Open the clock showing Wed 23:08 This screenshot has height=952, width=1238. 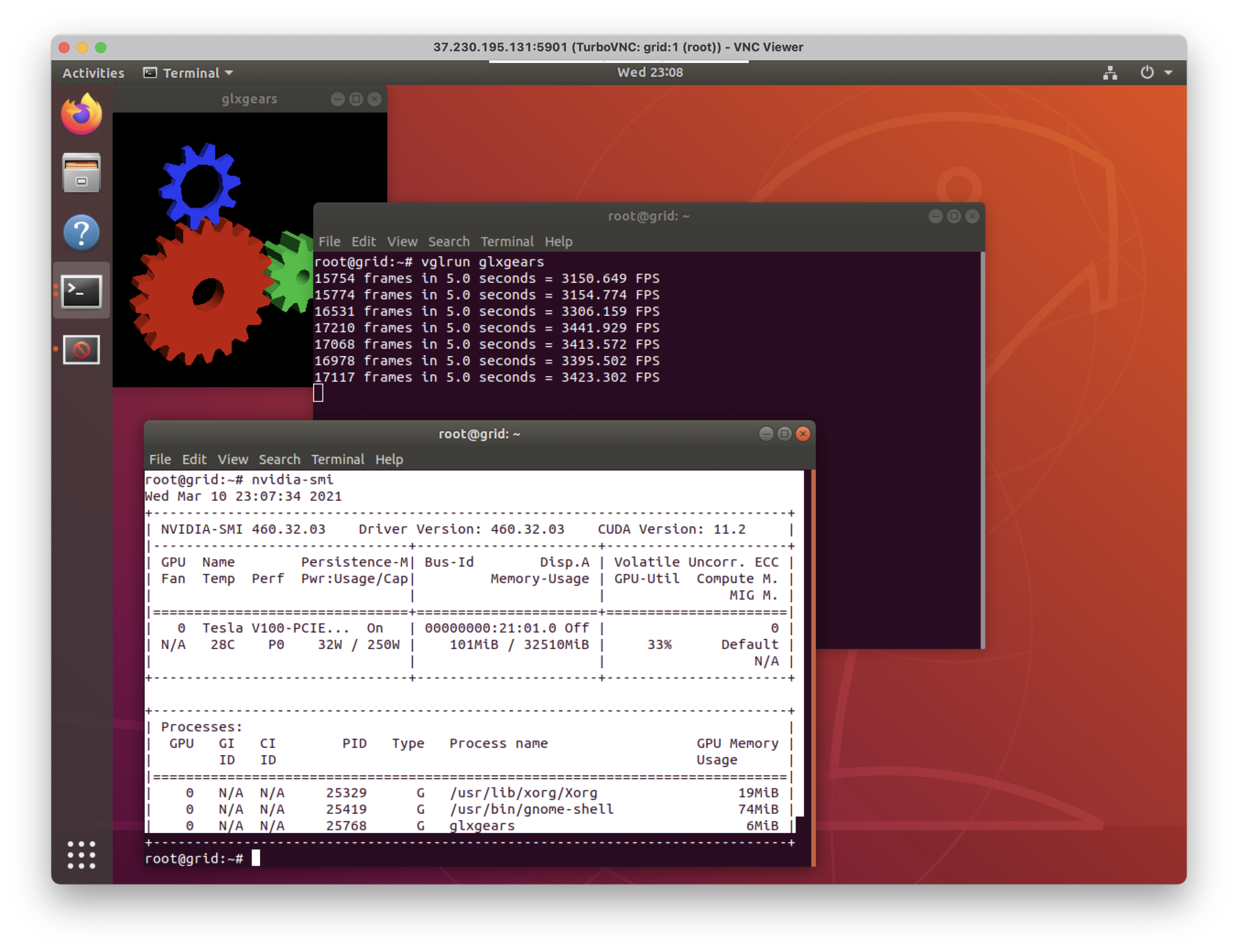coord(650,72)
